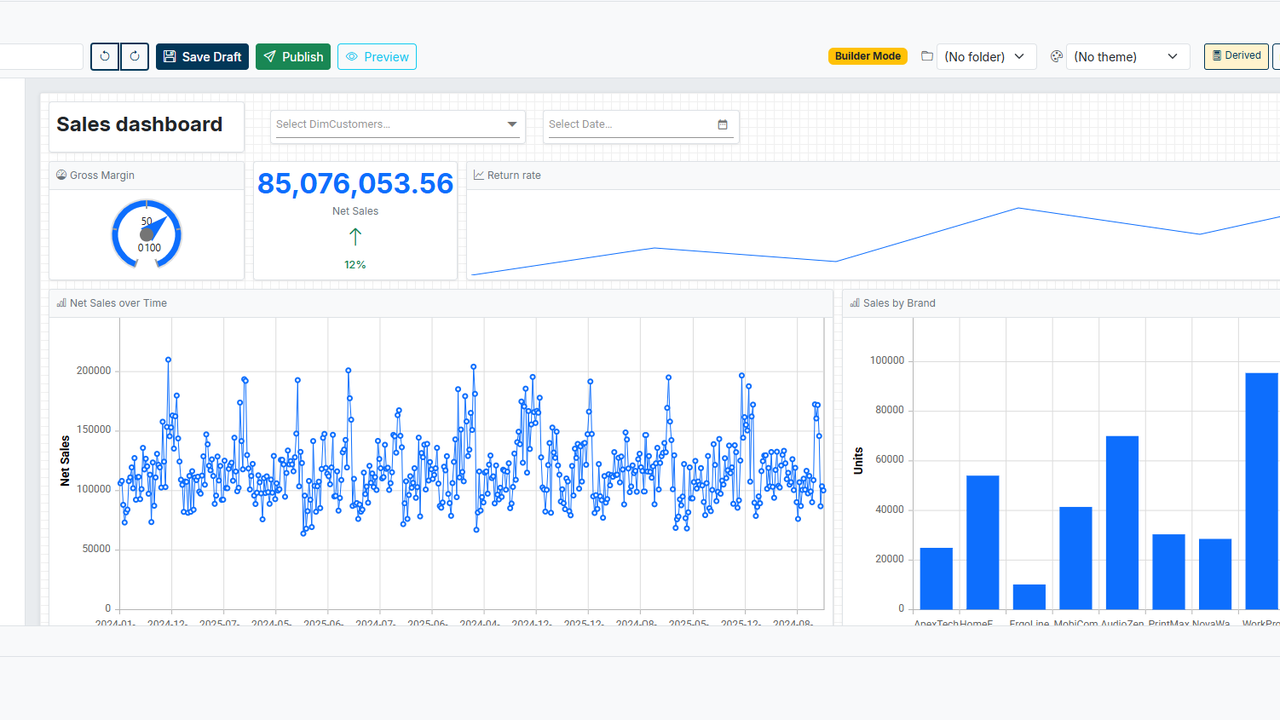The height and width of the screenshot is (720, 1280).
Task: Click the Net Sales caption under the total
Action: [355, 211]
